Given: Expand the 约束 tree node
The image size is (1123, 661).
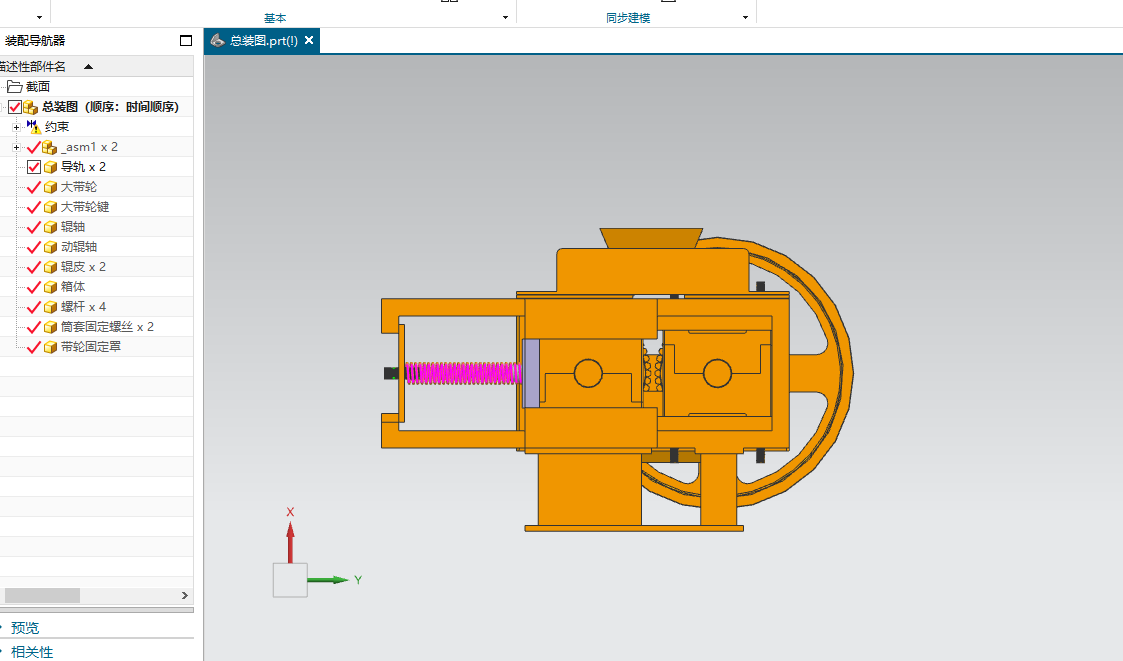Looking at the screenshot, I should pyautogui.click(x=16, y=127).
